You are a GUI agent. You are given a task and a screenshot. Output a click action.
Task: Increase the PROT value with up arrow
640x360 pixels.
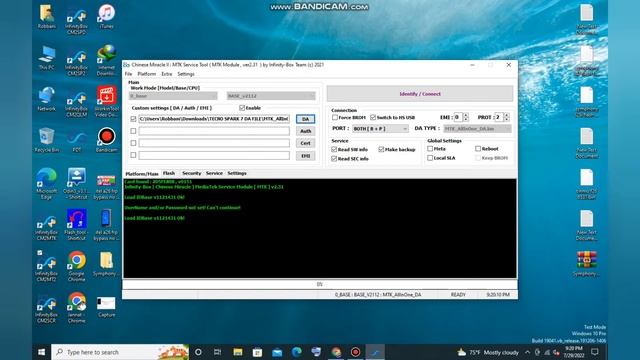point(507,115)
